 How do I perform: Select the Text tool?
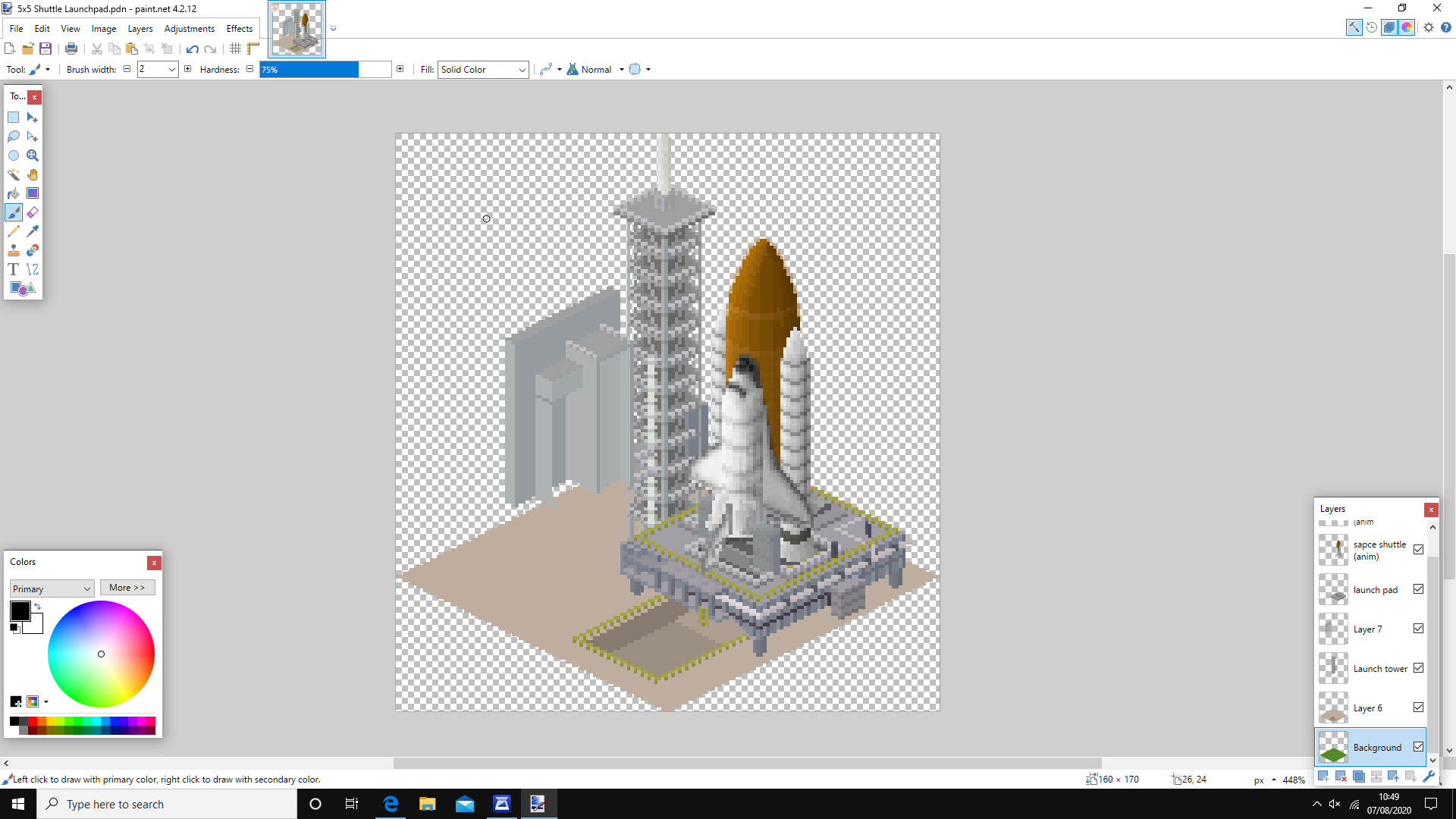(x=14, y=269)
